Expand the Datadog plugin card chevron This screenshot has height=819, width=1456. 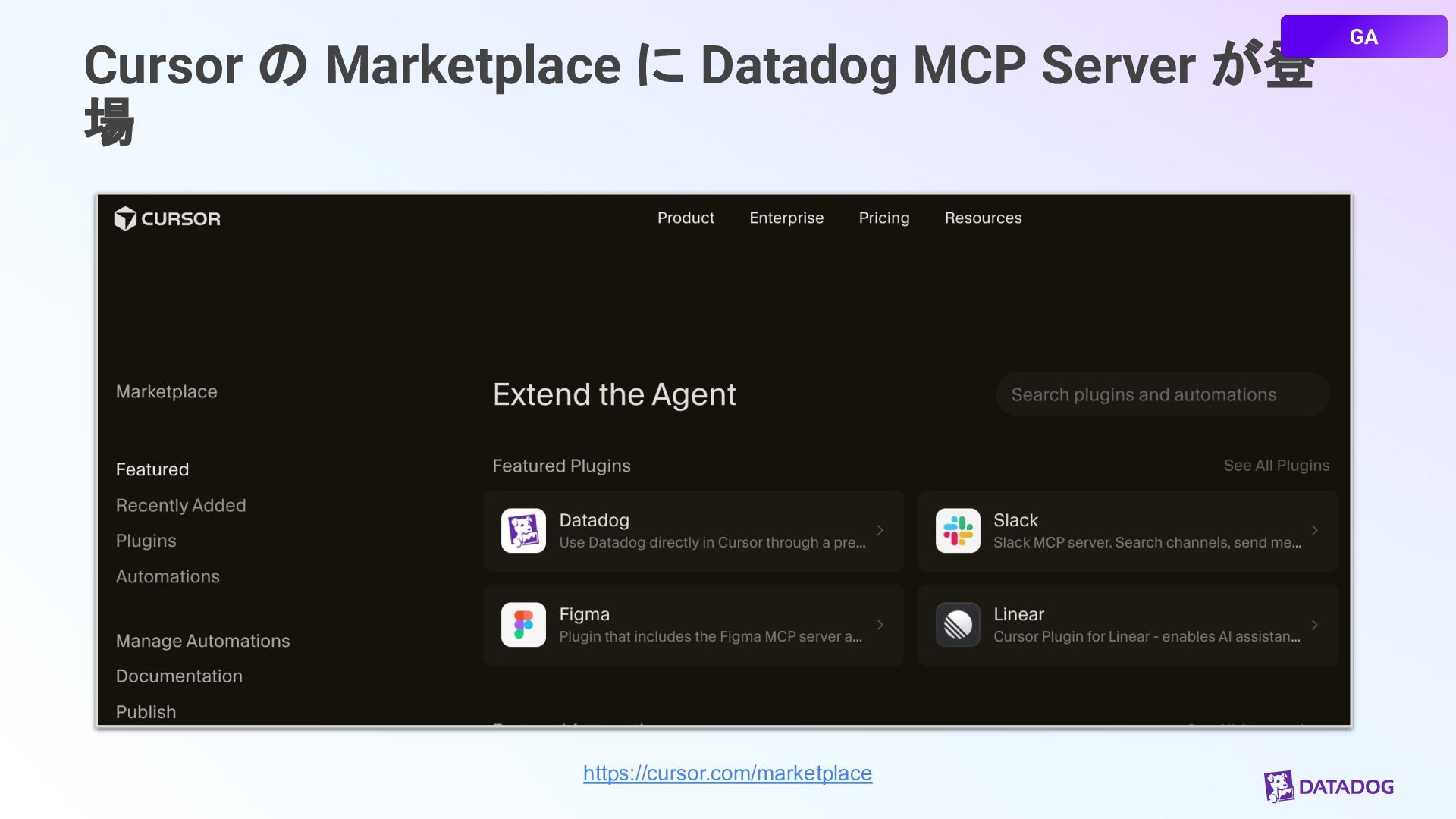click(x=880, y=531)
